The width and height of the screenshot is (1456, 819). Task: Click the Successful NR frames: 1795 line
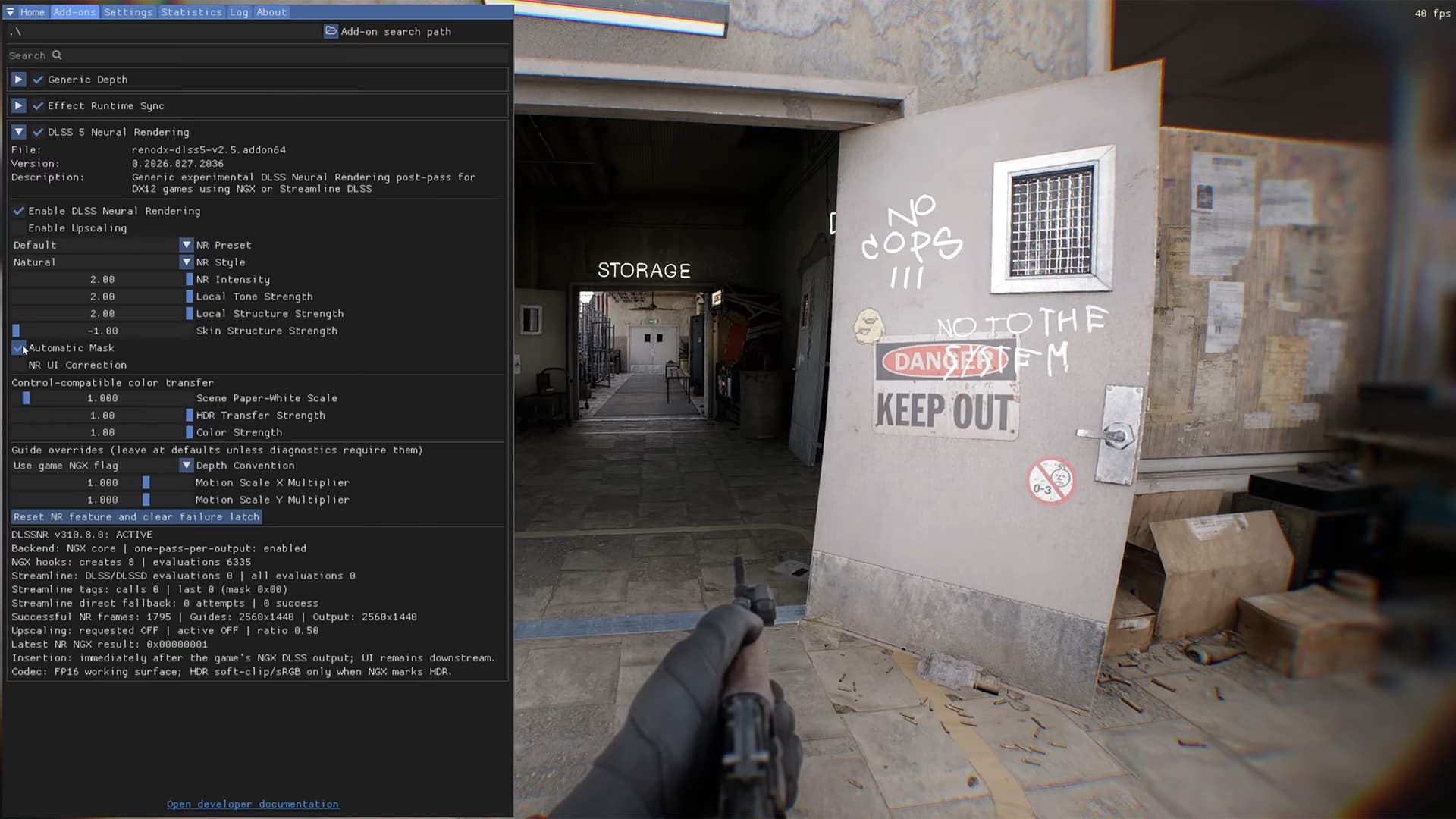(214, 617)
